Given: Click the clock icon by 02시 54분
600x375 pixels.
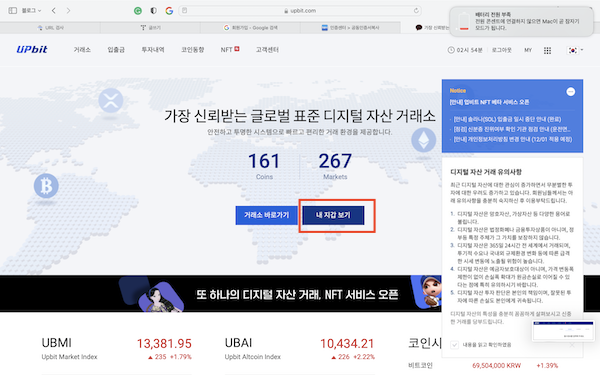Looking at the screenshot, I should [451, 50].
